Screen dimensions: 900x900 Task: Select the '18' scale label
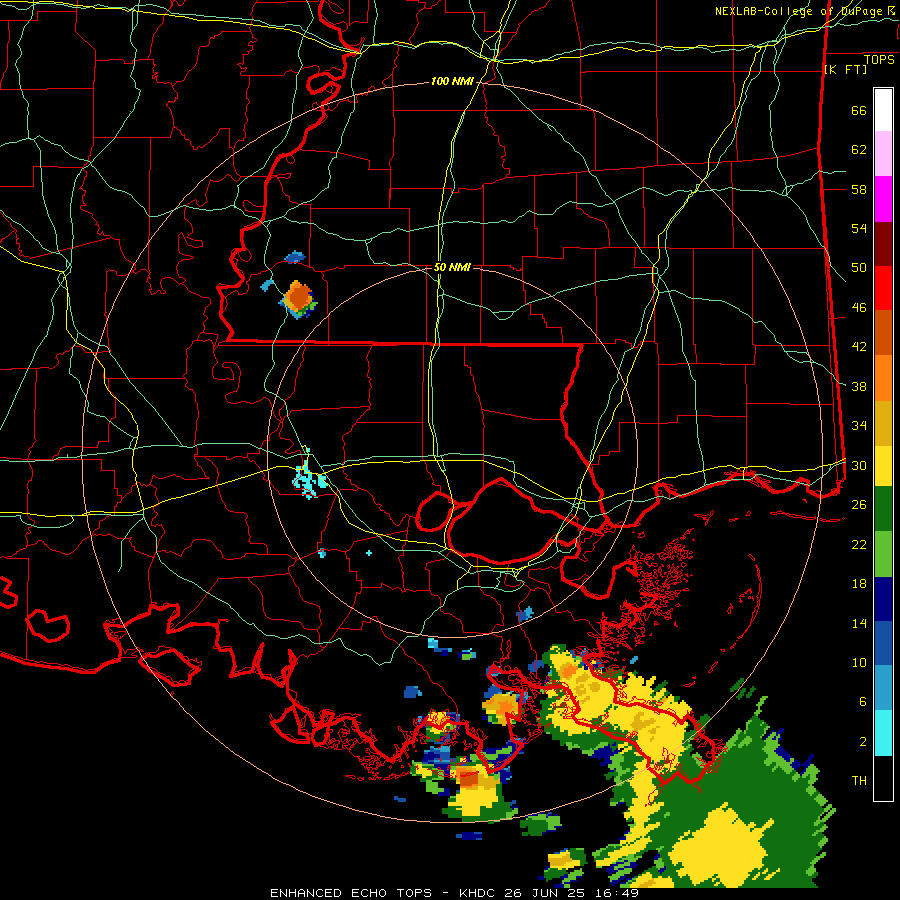pos(859,584)
